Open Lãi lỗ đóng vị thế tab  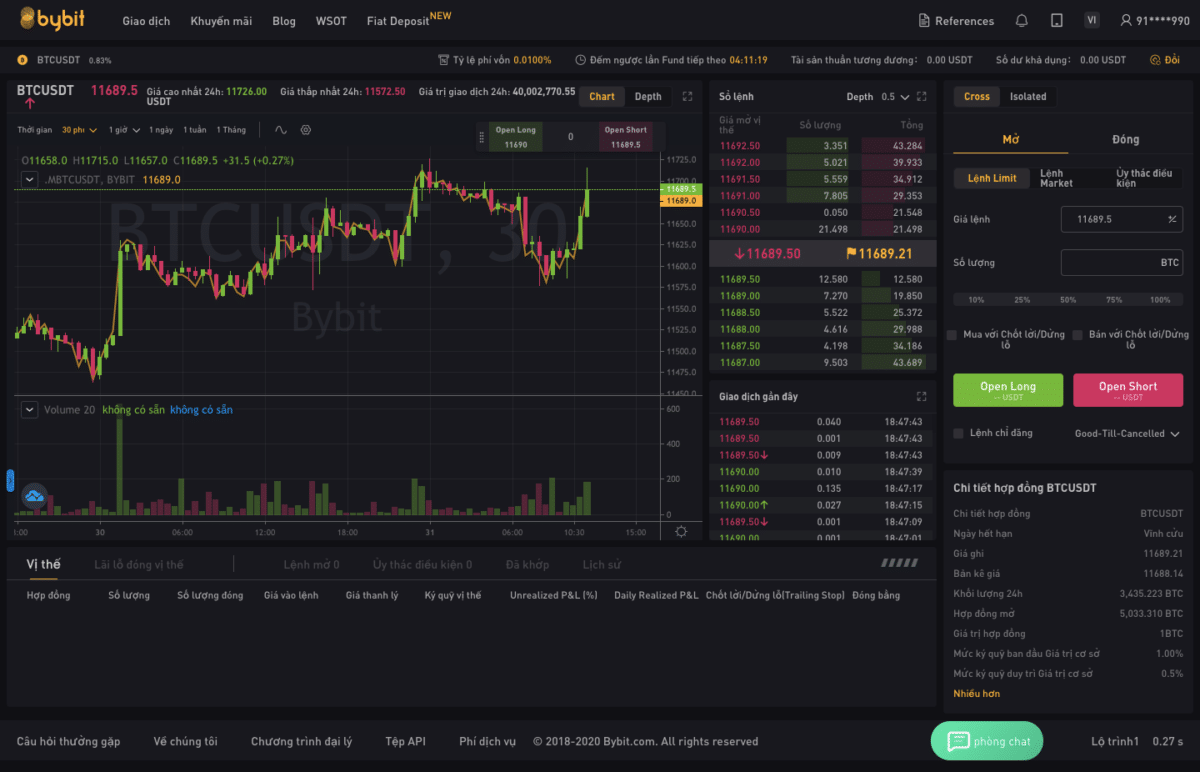click(139, 564)
